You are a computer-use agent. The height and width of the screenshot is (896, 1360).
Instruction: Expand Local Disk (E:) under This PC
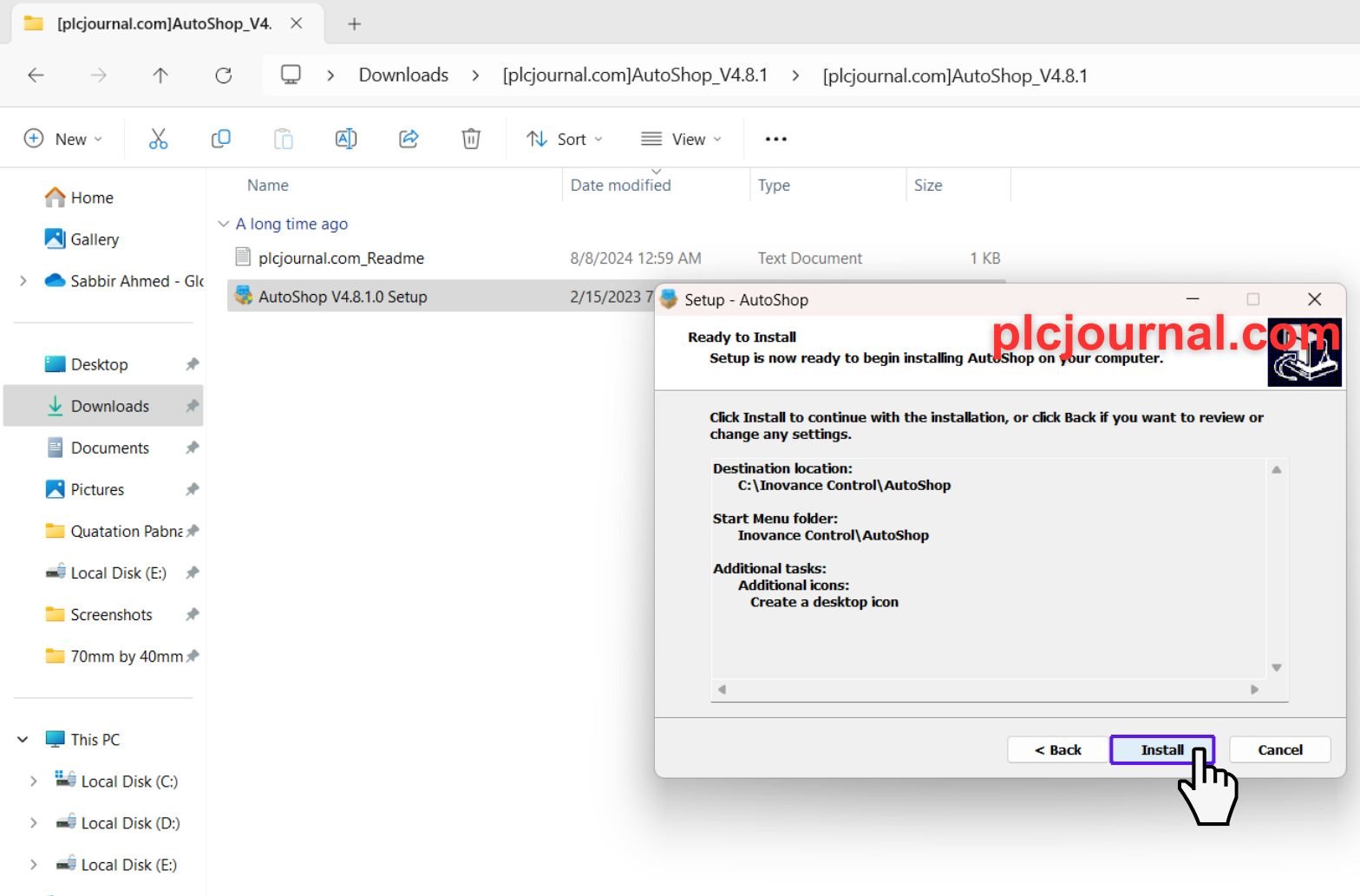click(33, 864)
